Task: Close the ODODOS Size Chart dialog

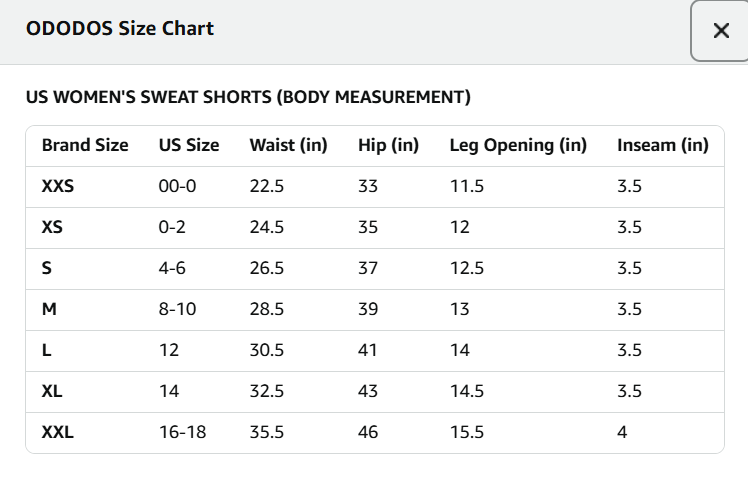Action: (720, 31)
